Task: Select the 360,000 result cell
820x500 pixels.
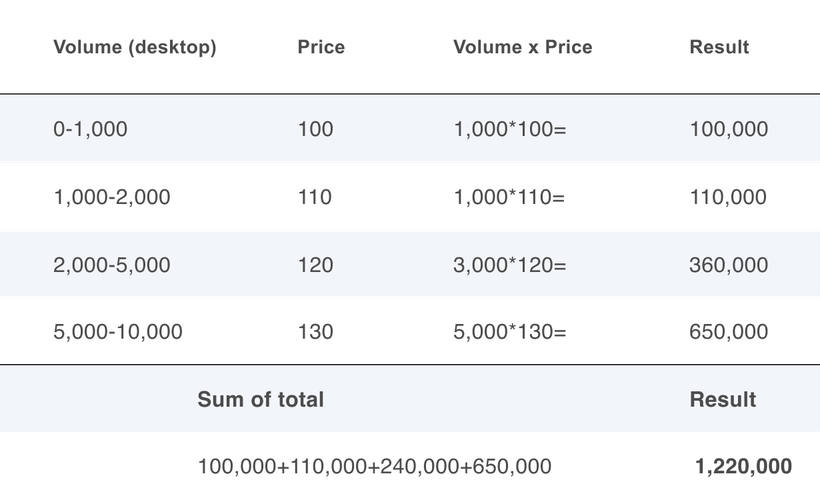Action: tap(728, 265)
